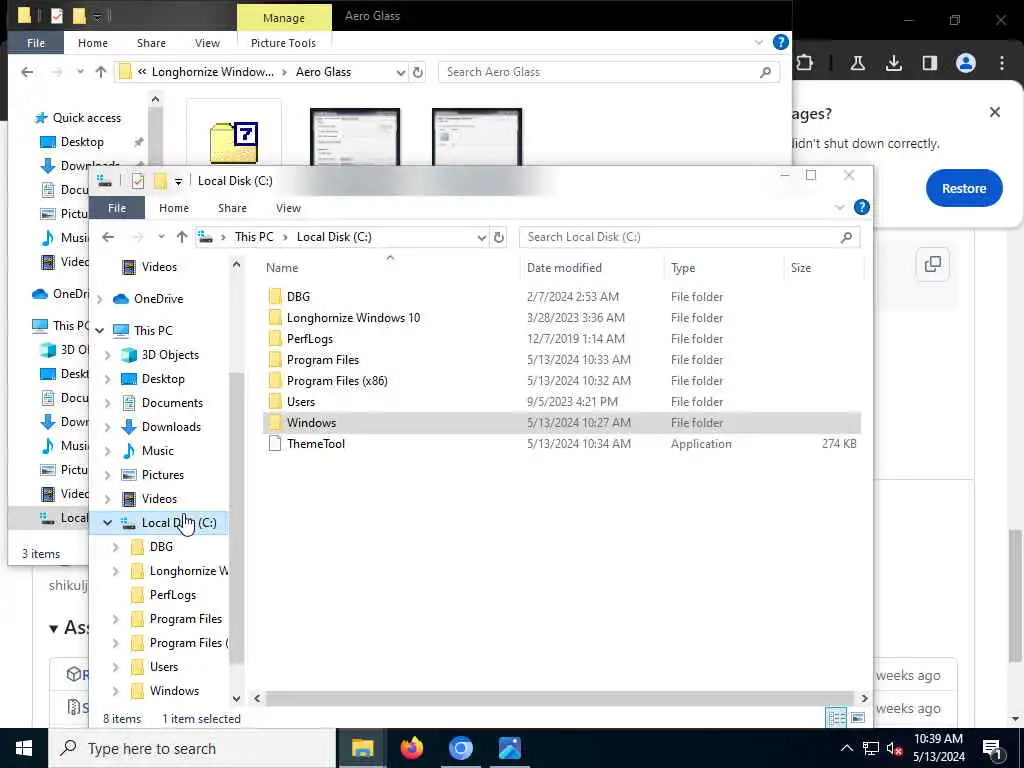Expand Downloads tree node
The height and width of the screenshot is (768, 1024).
click(x=108, y=427)
